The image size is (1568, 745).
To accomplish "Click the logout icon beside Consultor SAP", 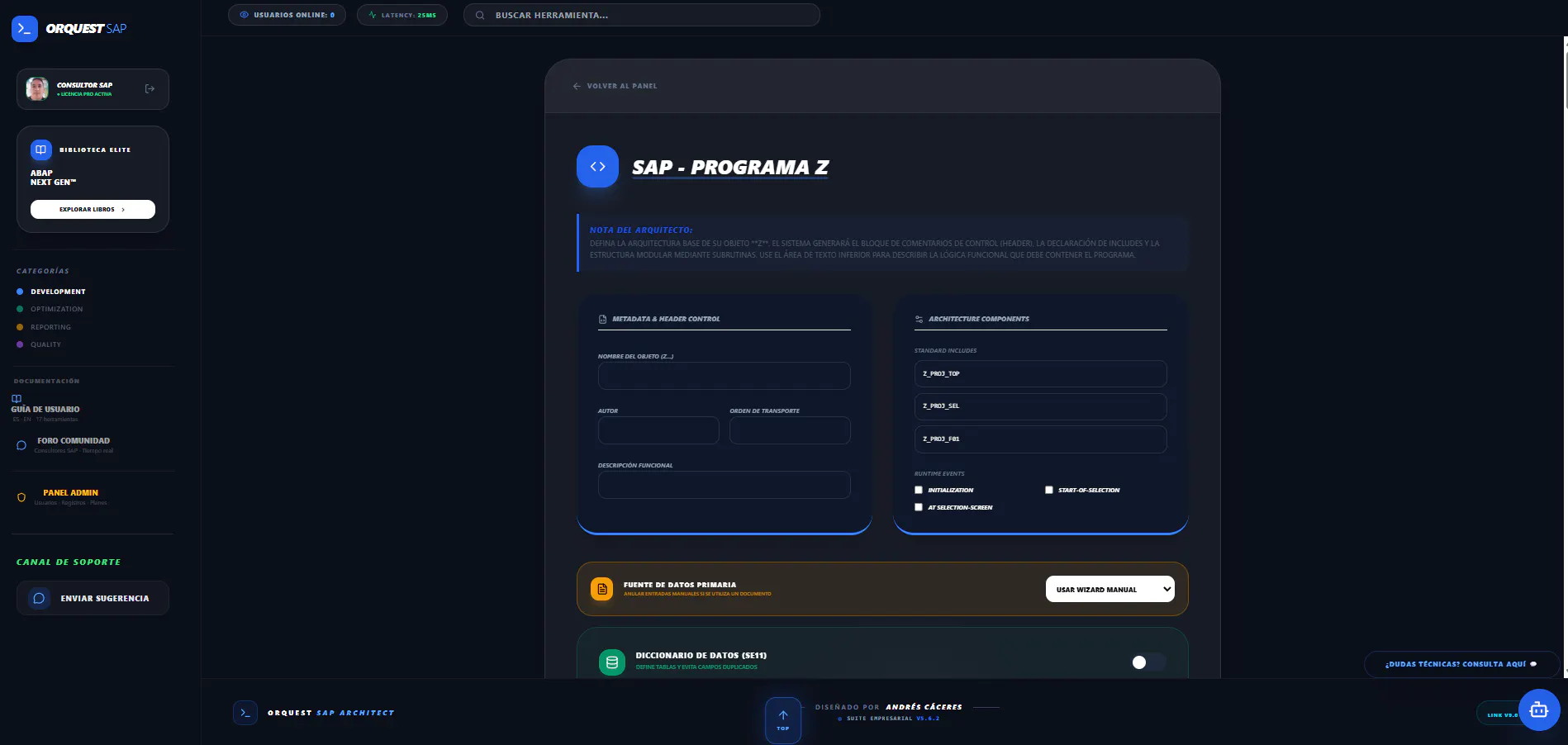I will pos(150,89).
